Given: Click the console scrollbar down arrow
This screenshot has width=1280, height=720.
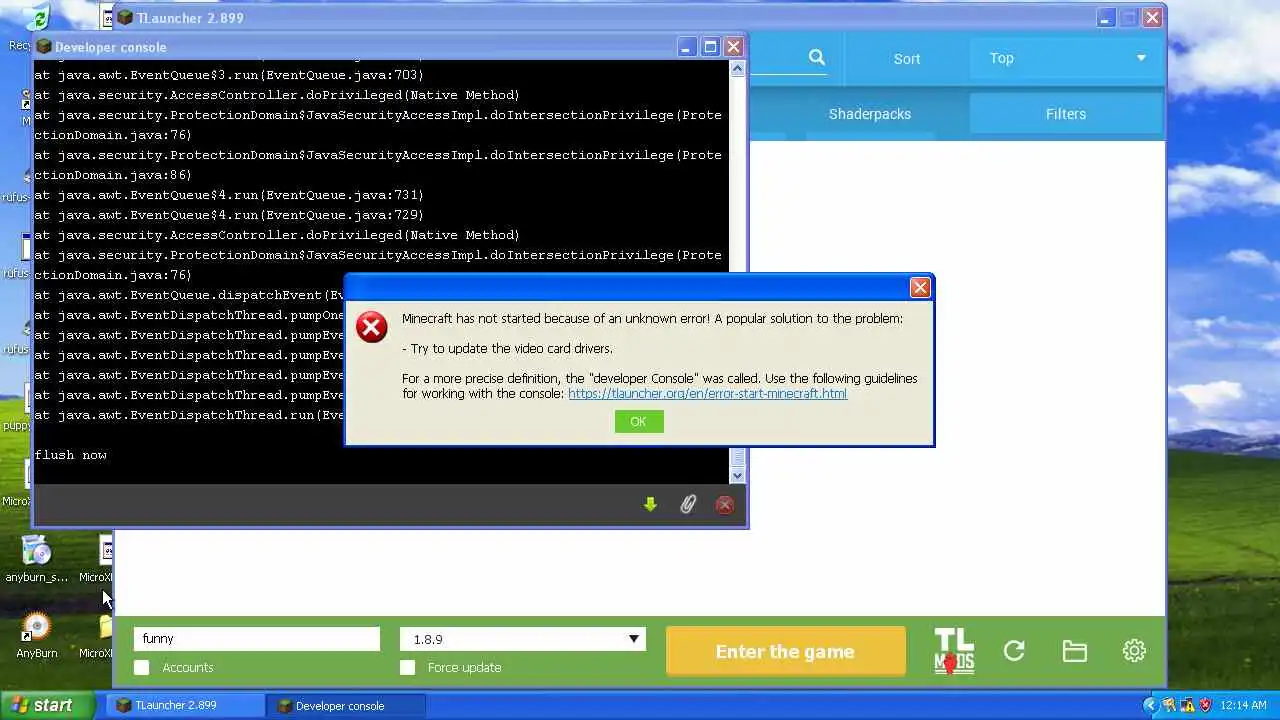Looking at the screenshot, I should coord(738,476).
